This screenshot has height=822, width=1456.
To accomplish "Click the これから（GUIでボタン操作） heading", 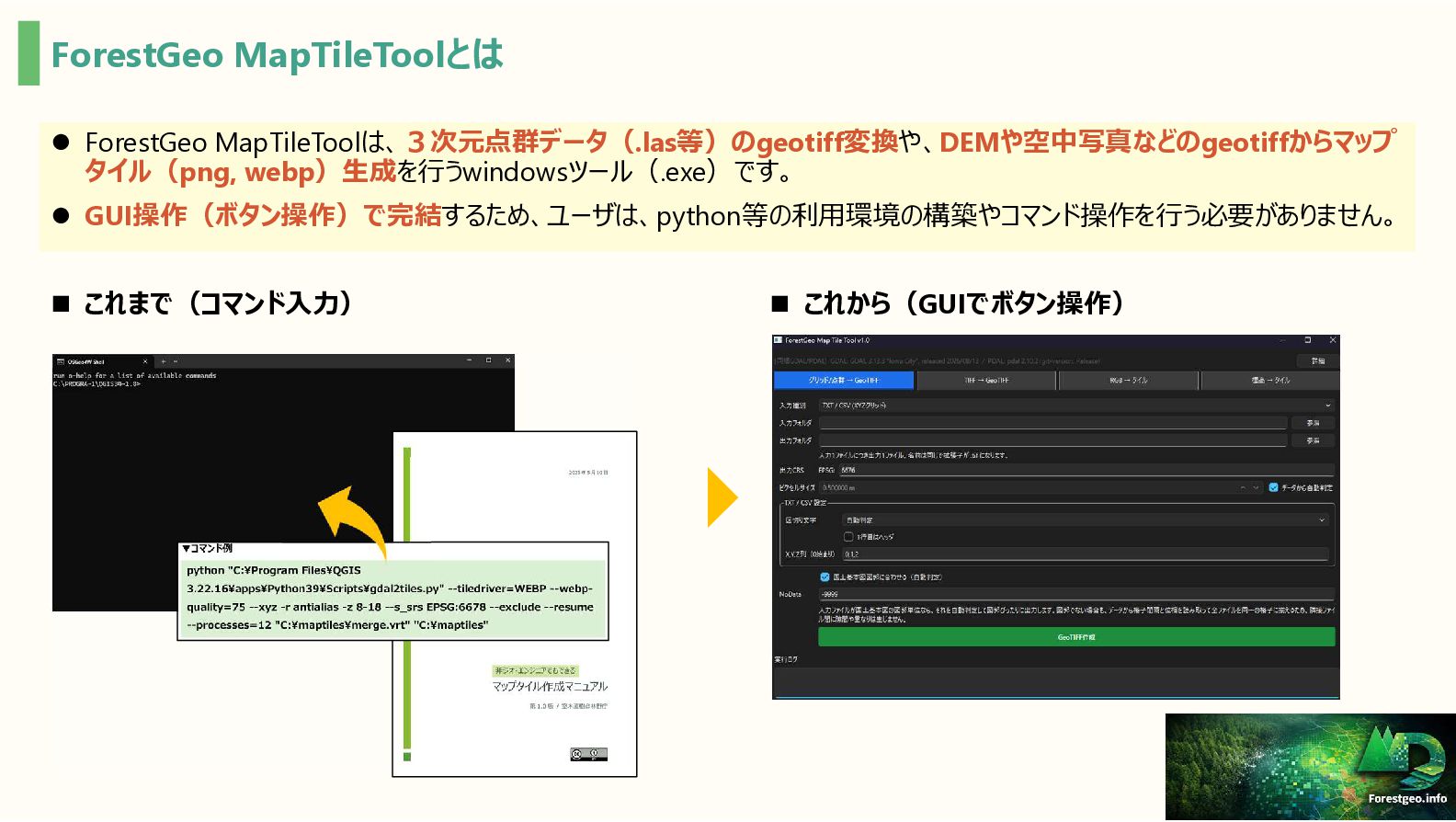I will point(963,303).
